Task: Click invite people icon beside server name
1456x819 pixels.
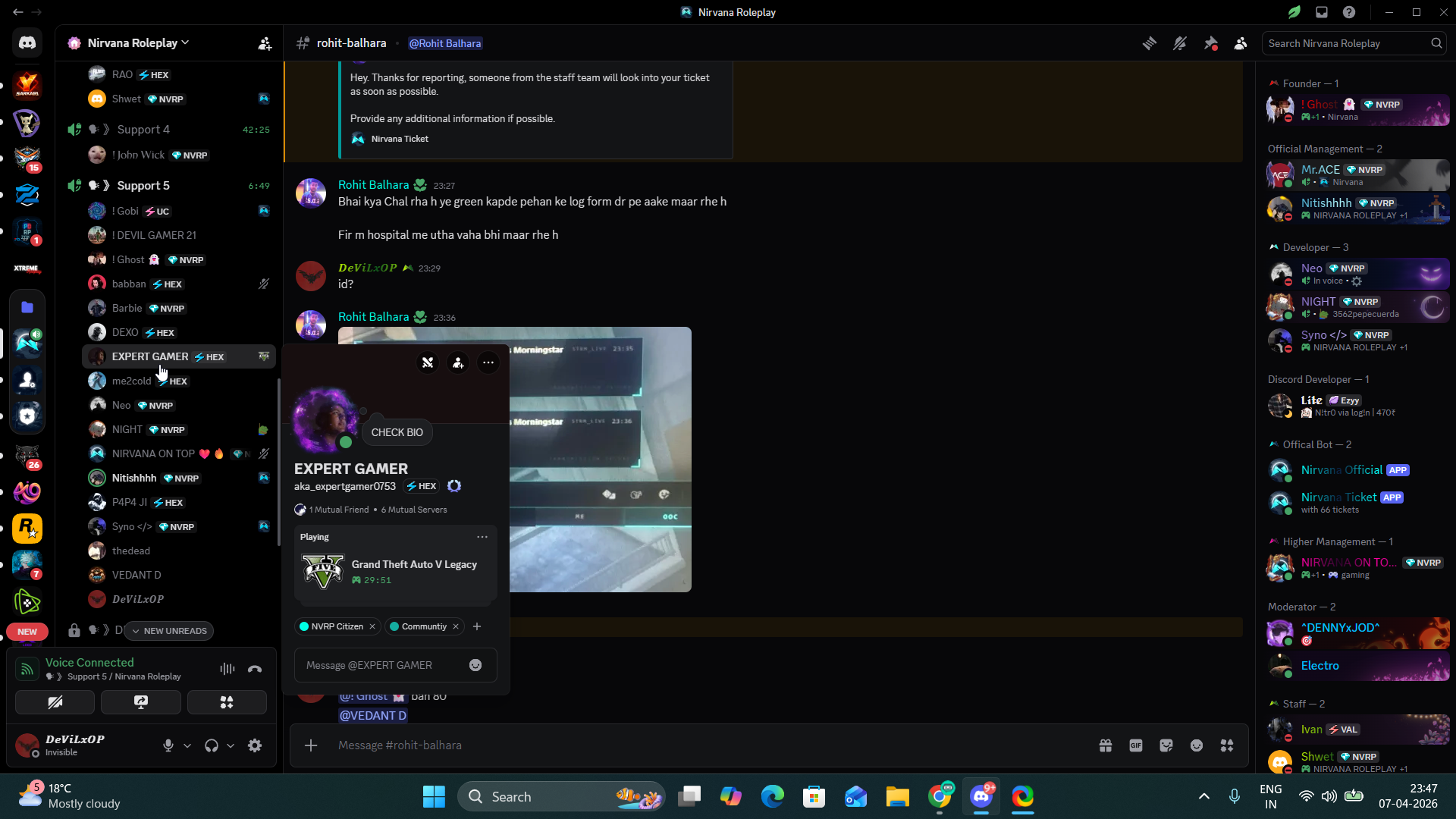Action: [265, 43]
